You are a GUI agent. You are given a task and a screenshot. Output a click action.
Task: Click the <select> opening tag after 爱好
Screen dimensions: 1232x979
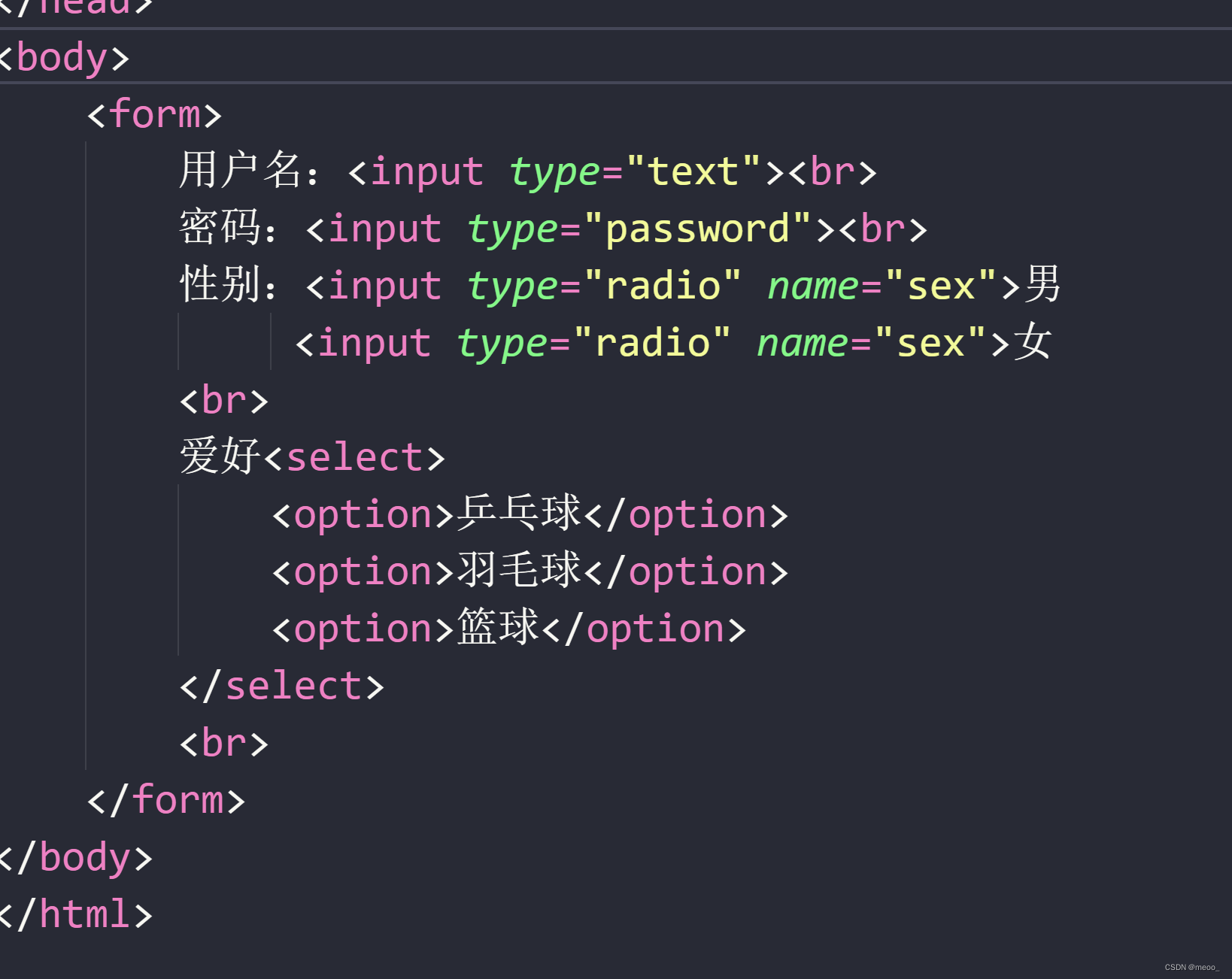[355, 456]
